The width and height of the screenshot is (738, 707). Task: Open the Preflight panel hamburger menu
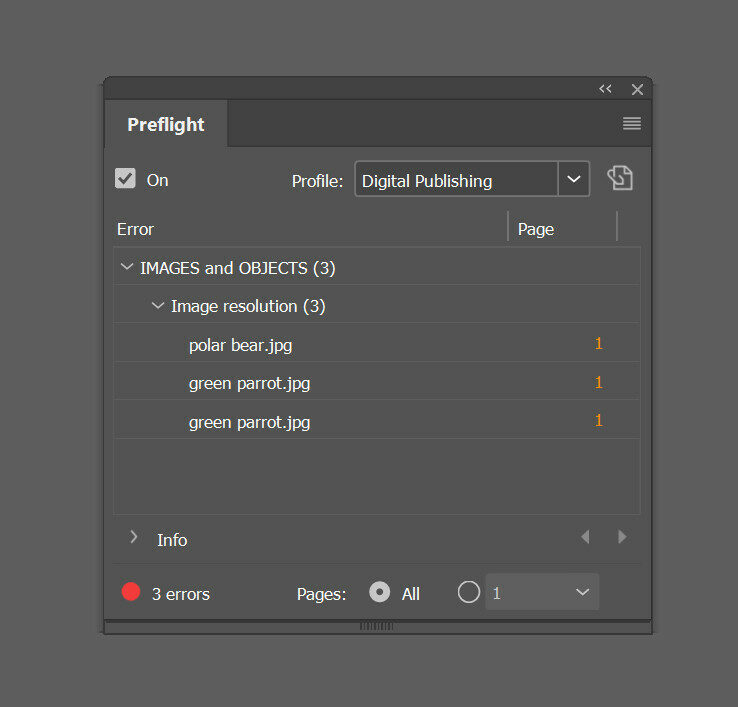pyautogui.click(x=631, y=124)
